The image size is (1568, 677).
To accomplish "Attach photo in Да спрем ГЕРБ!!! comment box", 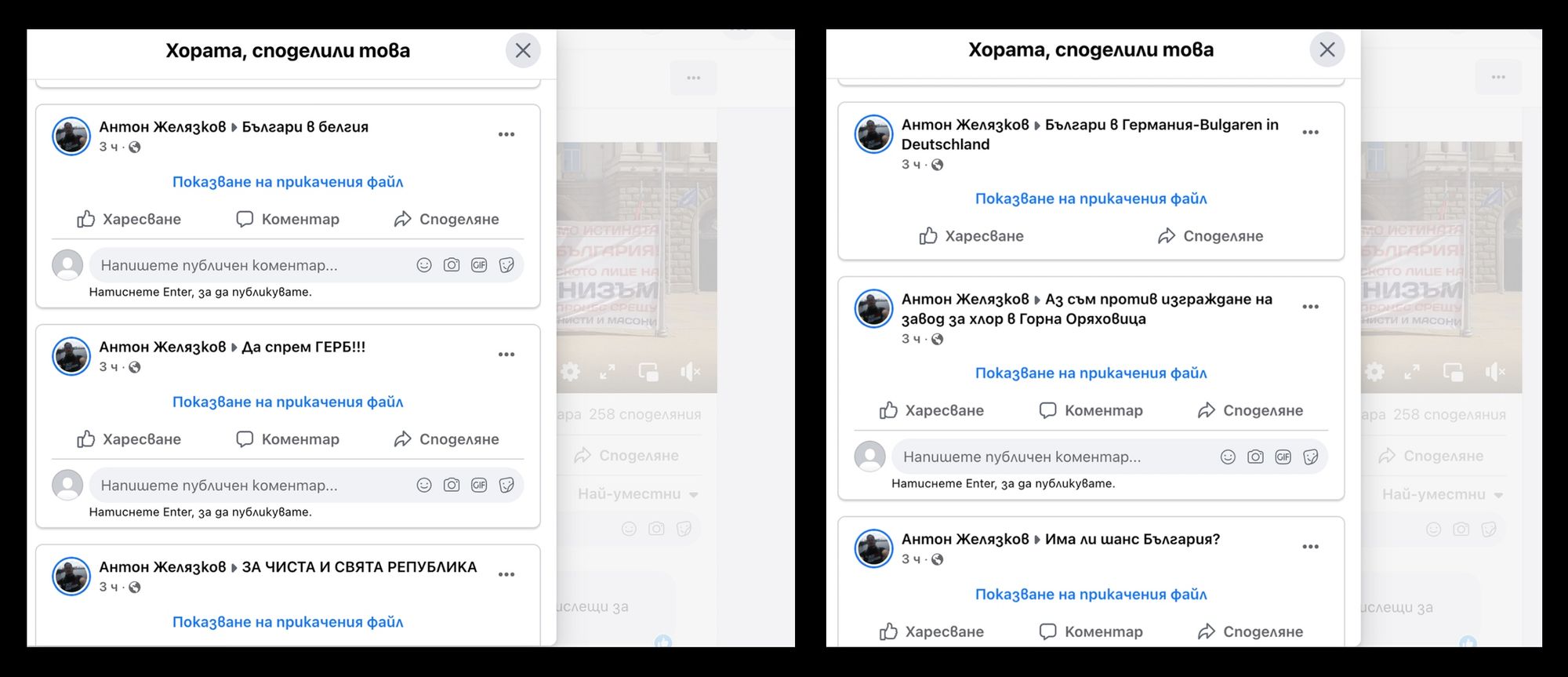I will coord(452,486).
